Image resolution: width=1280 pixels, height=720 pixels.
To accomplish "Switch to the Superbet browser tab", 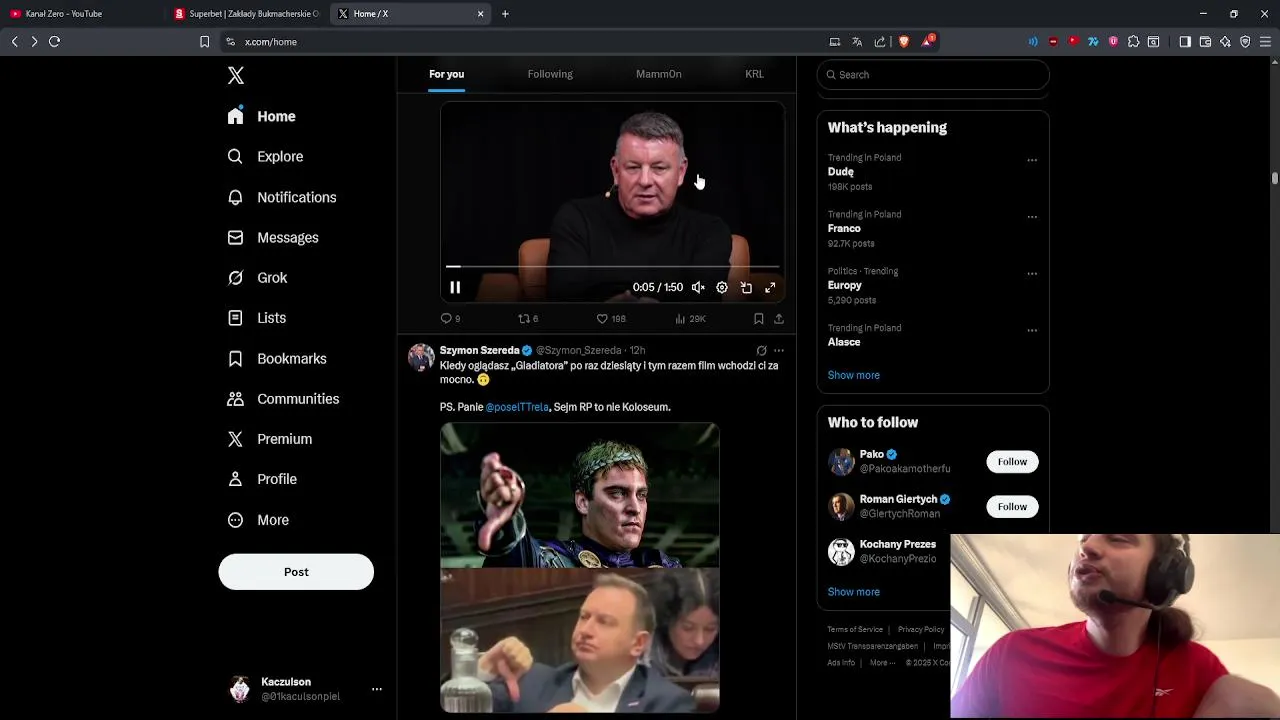I will 247,14.
